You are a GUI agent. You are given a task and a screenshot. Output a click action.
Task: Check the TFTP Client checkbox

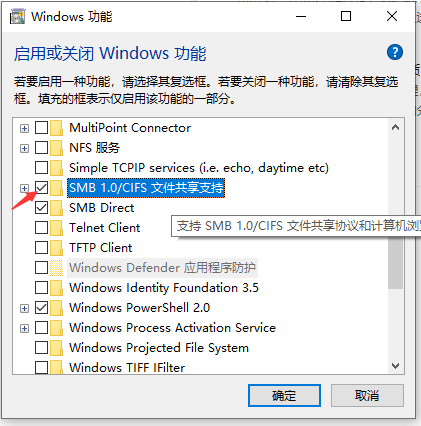[41, 248]
